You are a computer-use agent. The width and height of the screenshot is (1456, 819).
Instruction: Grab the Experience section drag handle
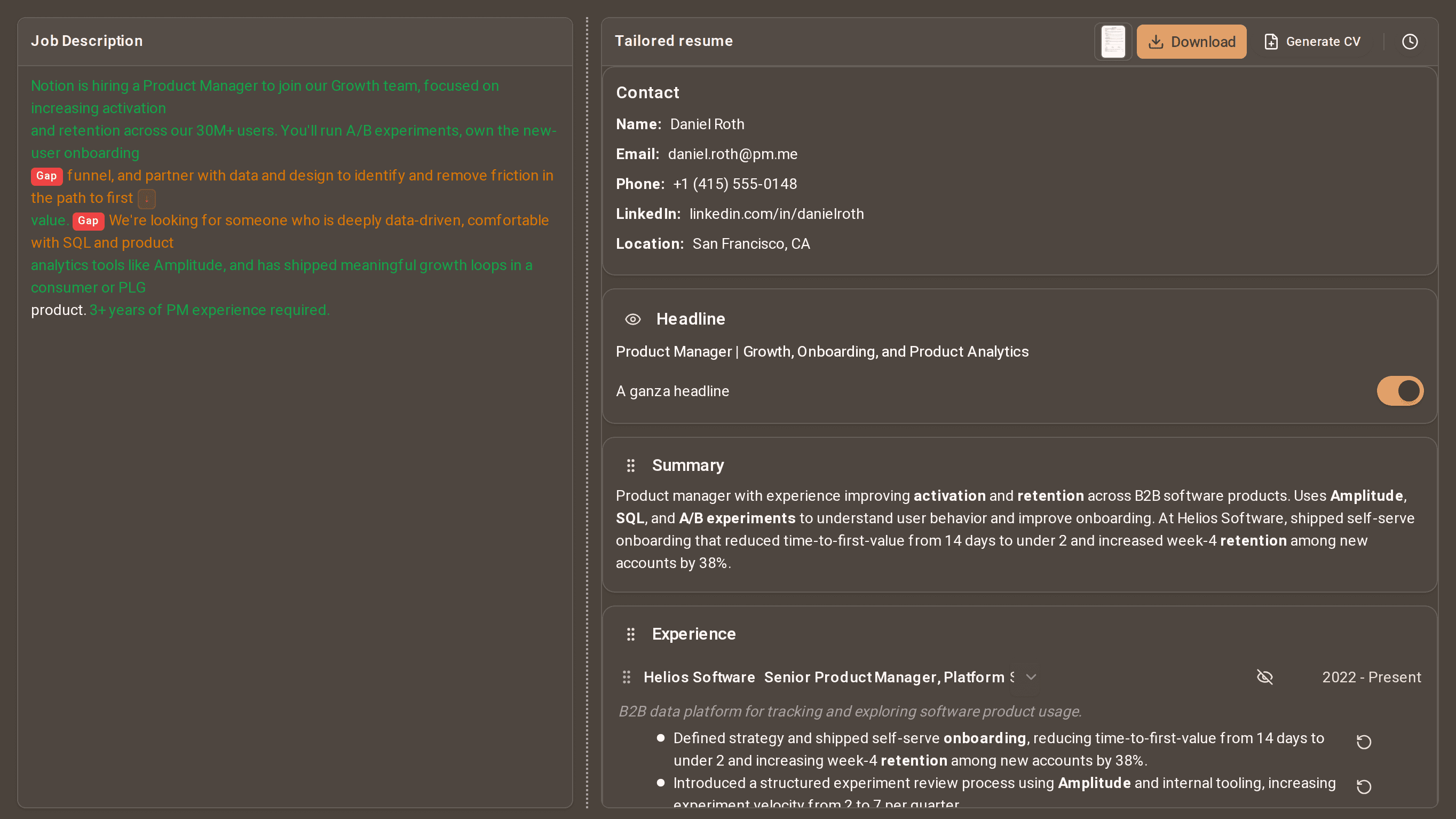[x=631, y=634]
